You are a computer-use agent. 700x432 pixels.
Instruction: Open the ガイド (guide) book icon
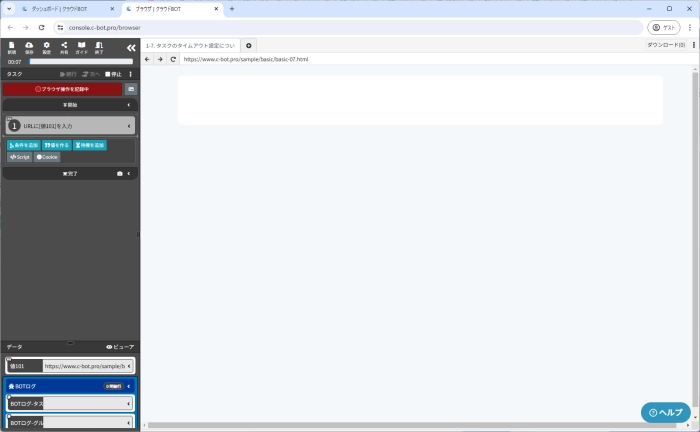coord(82,47)
